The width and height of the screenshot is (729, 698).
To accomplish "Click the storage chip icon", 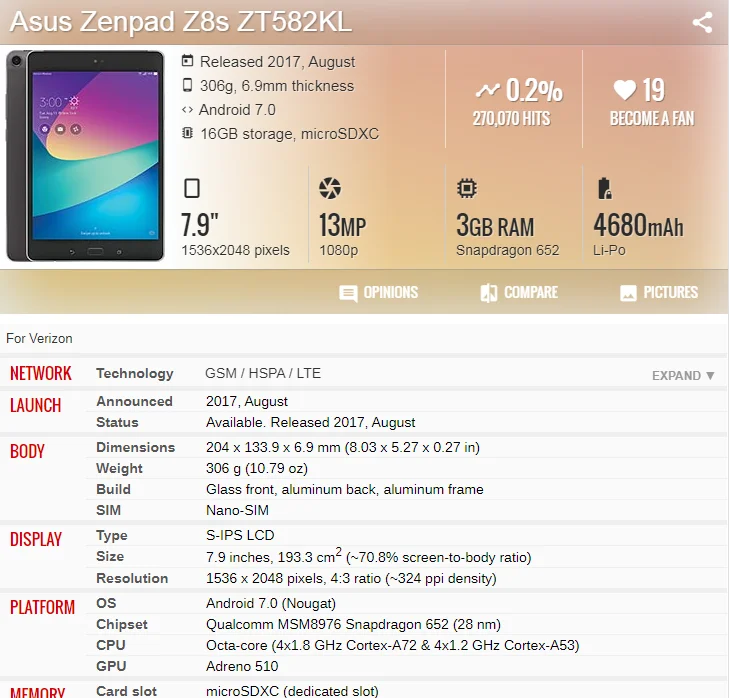I will pos(187,133).
